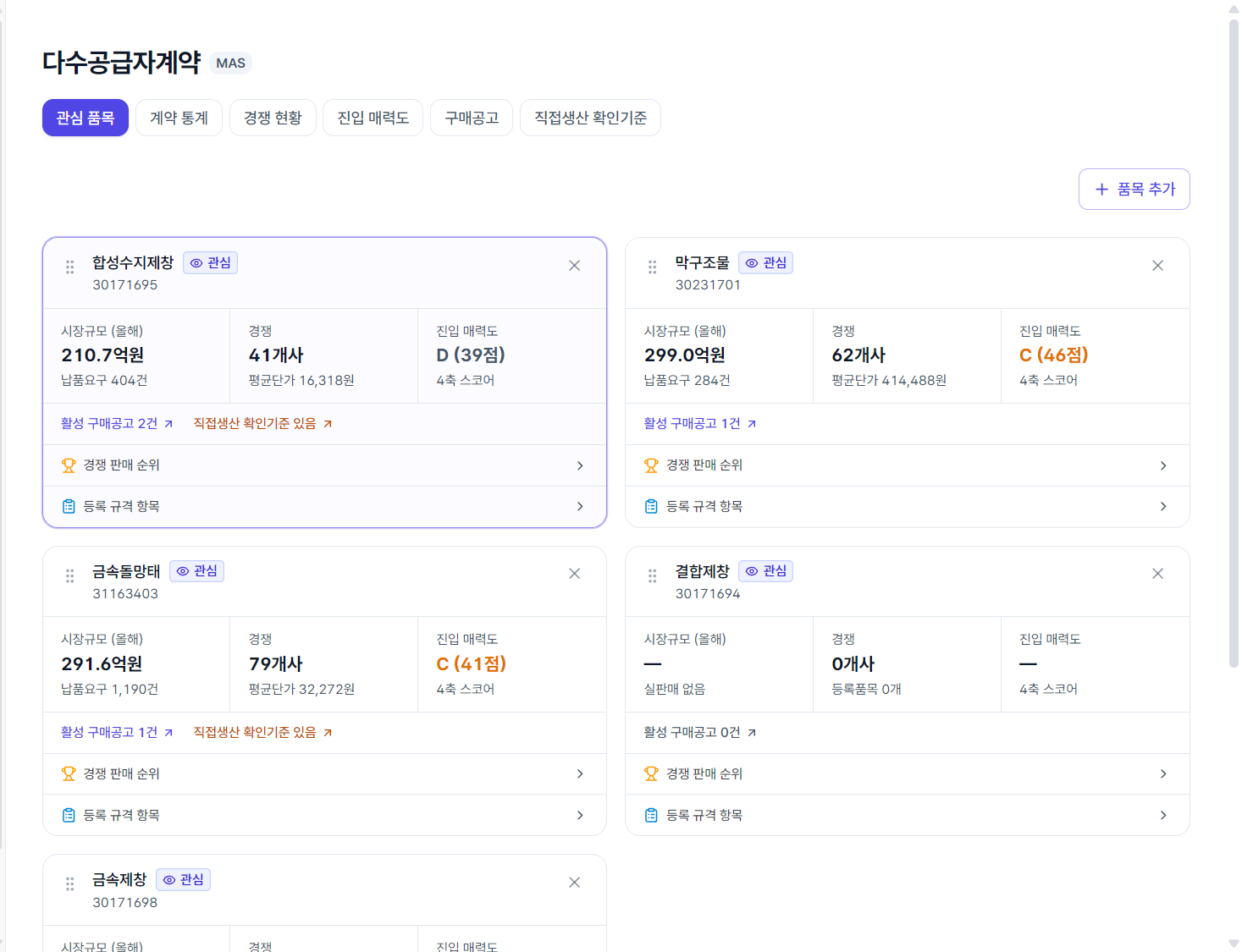The image size is (1242, 952).
Task: Expand 등록 규격 항목 chevron in 금속돌망태 card
Action: point(580,815)
